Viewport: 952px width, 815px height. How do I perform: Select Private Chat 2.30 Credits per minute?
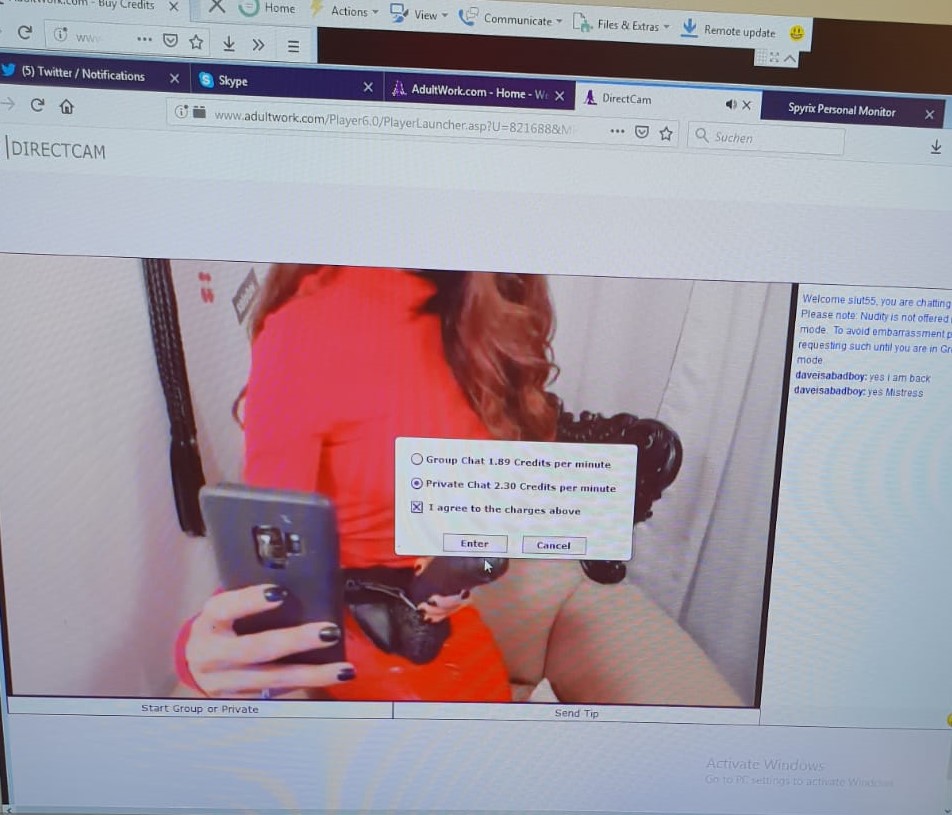pos(417,483)
